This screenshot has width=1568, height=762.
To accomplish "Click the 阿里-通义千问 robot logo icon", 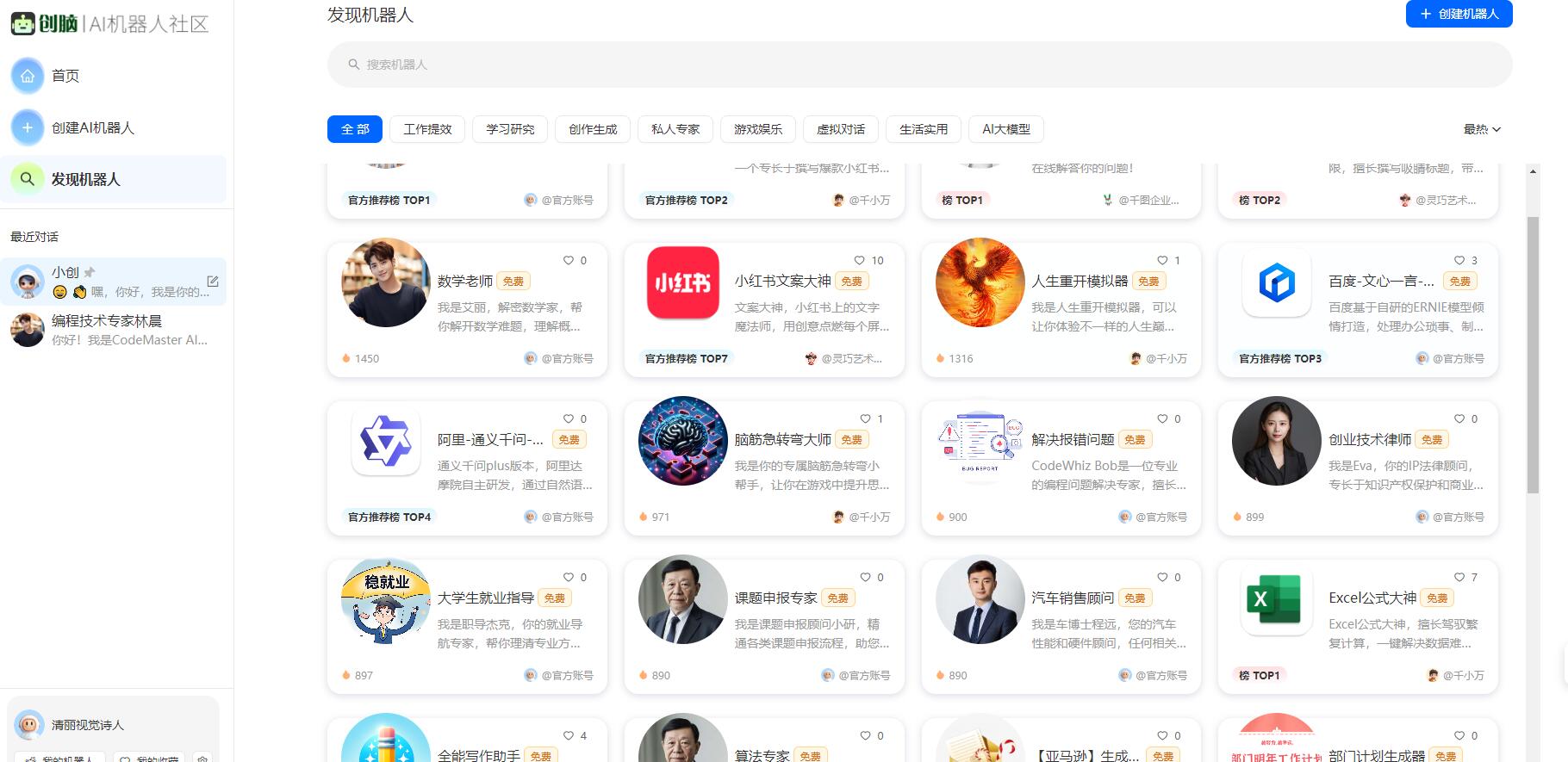I will [385, 441].
